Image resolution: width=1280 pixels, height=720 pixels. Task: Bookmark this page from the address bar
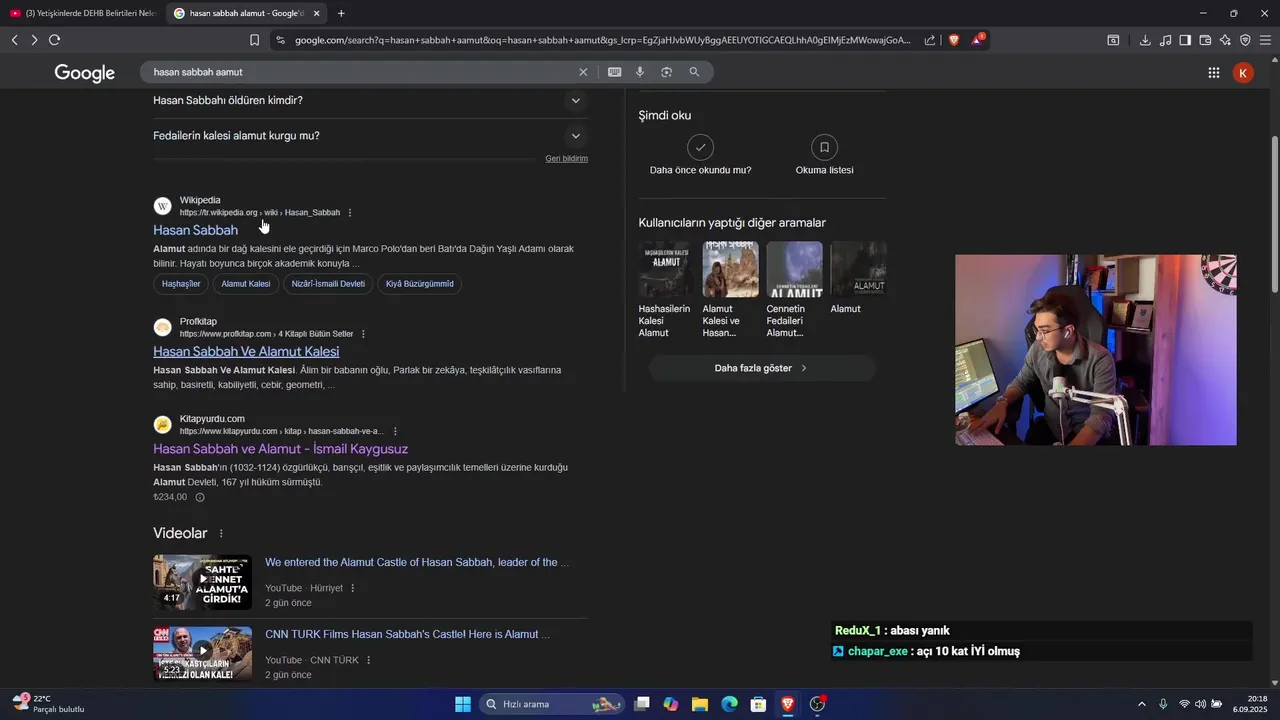[254, 40]
